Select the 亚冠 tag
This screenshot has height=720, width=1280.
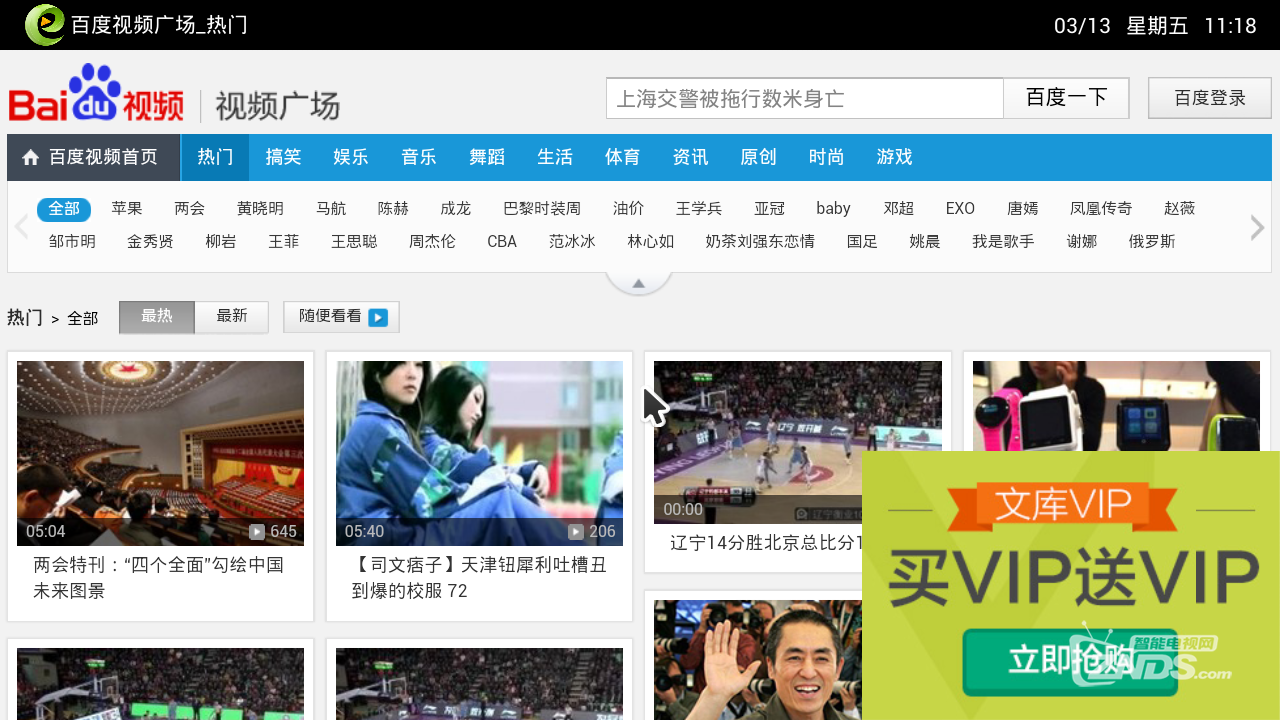click(770, 209)
